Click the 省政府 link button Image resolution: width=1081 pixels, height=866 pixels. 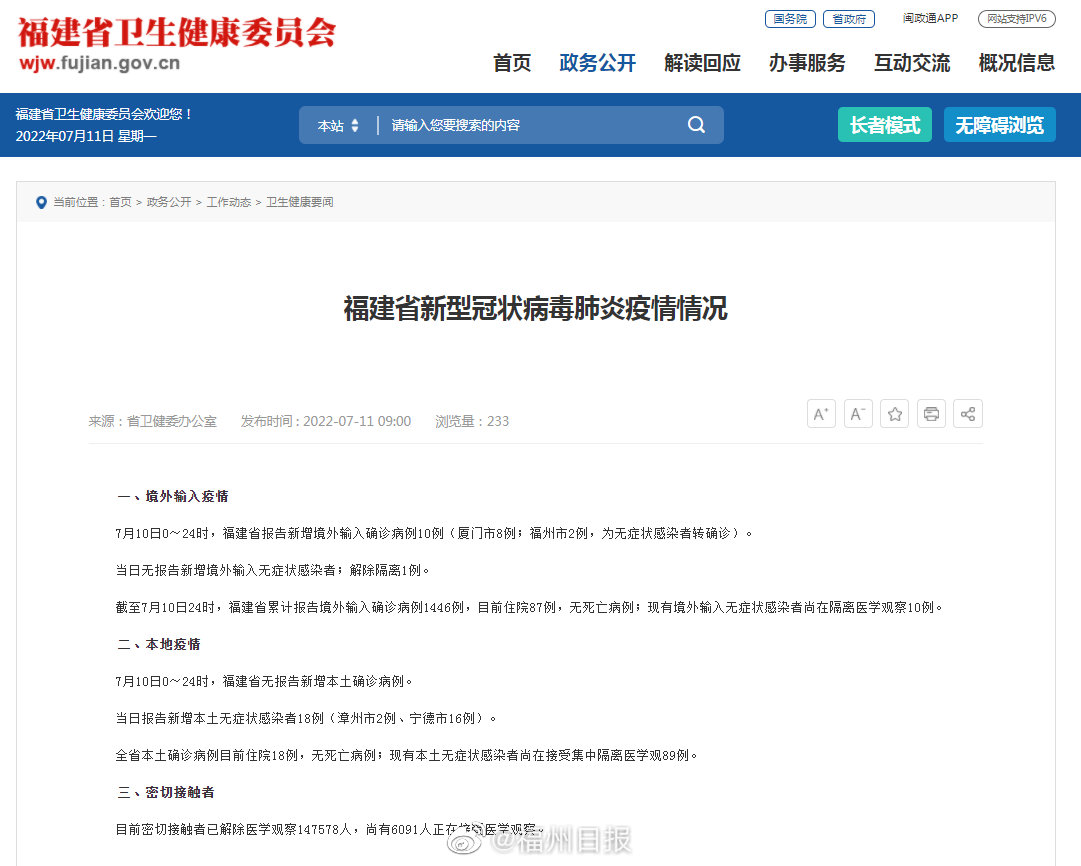point(849,19)
